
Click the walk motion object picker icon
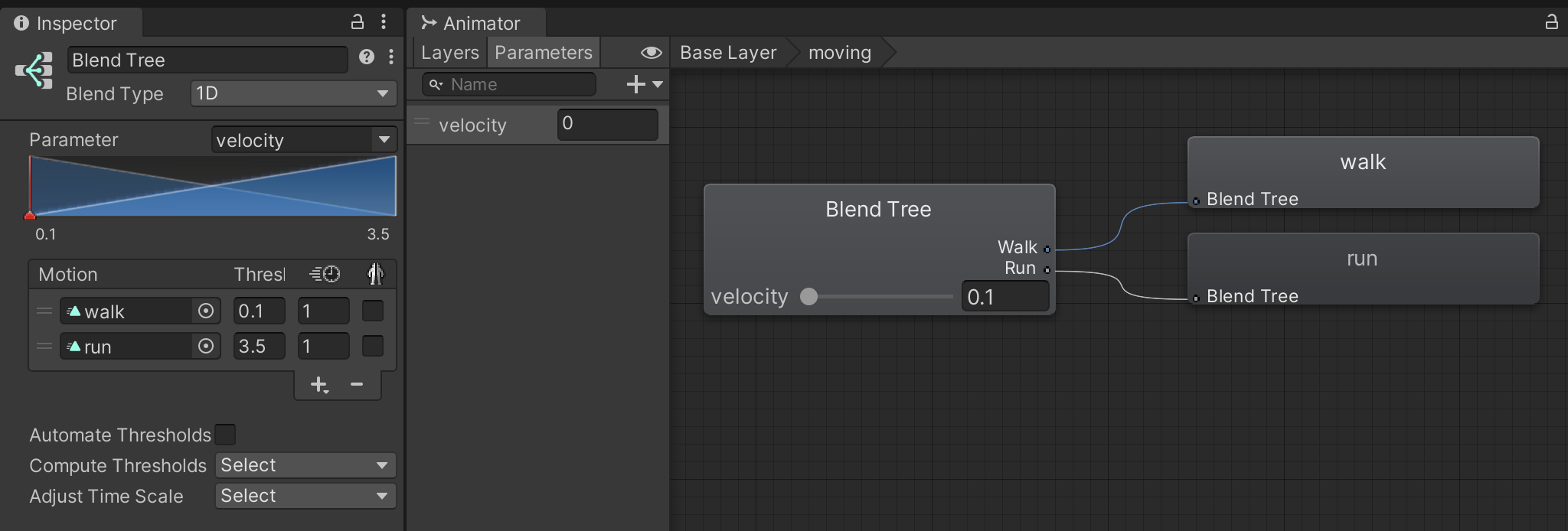pos(205,311)
